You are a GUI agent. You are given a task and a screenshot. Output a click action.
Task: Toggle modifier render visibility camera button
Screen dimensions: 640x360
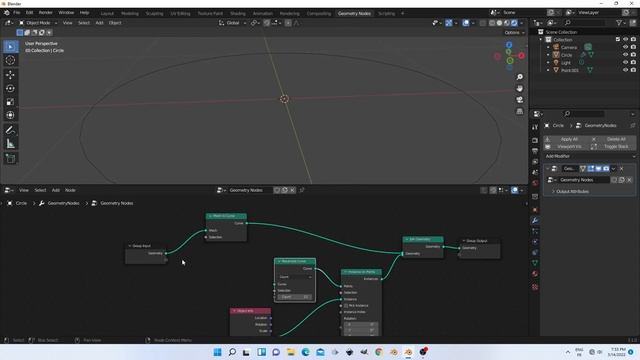tap(606, 169)
